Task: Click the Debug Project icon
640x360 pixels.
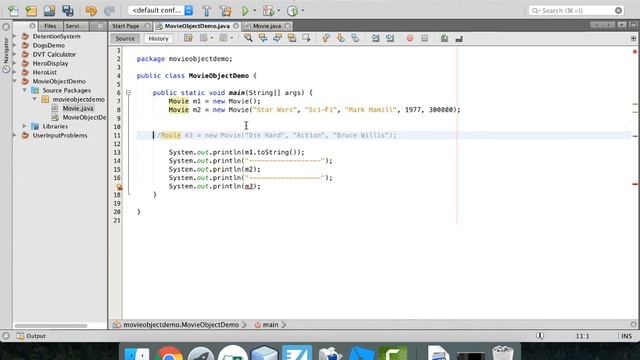Action: (268, 11)
